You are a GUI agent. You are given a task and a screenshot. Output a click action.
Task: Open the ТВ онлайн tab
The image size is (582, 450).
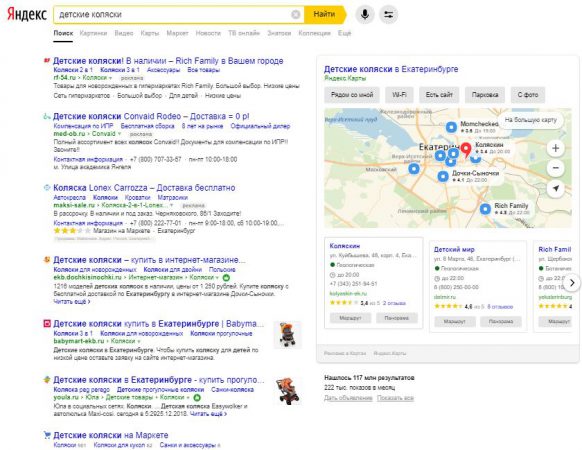(x=244, y=33)
